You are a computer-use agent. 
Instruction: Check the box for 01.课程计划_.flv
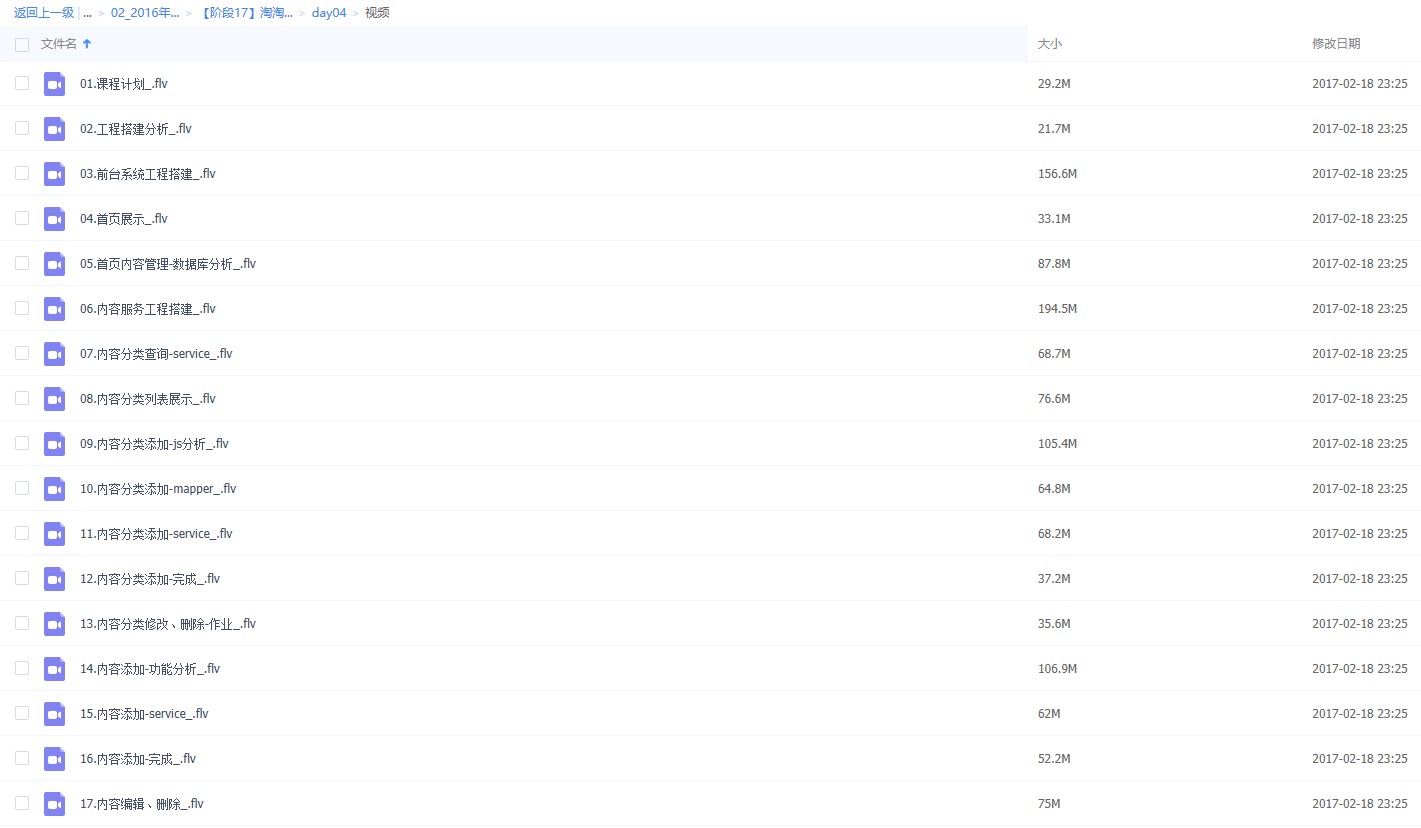[x=22, y=83]
